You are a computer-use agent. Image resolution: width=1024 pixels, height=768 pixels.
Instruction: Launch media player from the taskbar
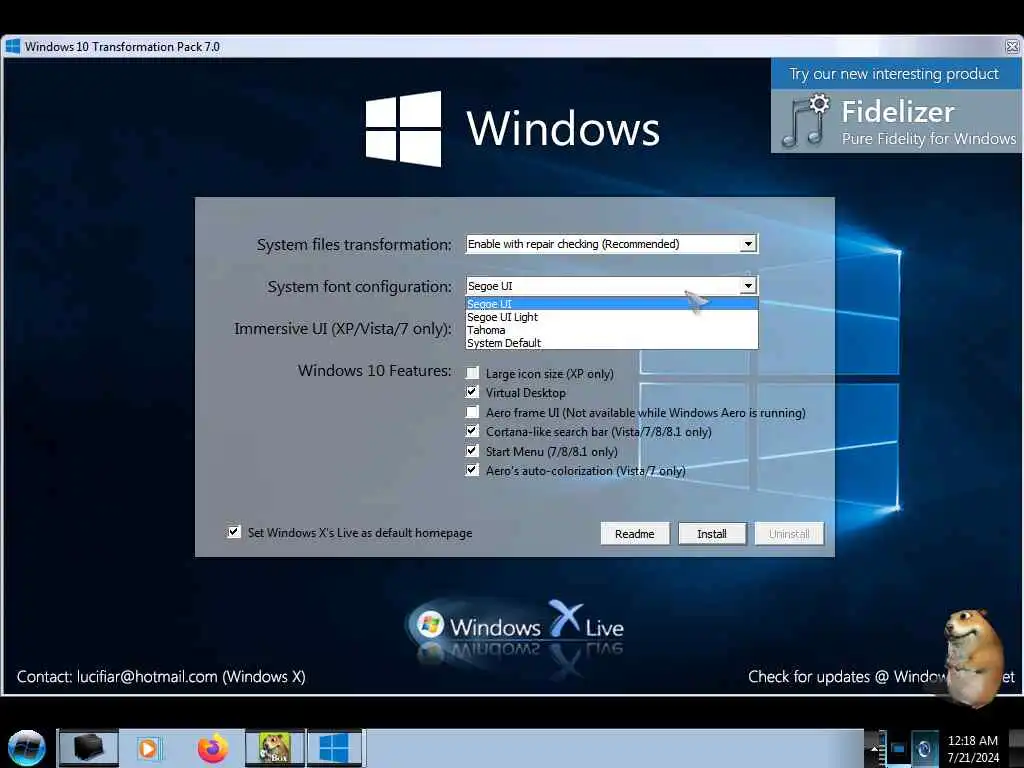148,748
